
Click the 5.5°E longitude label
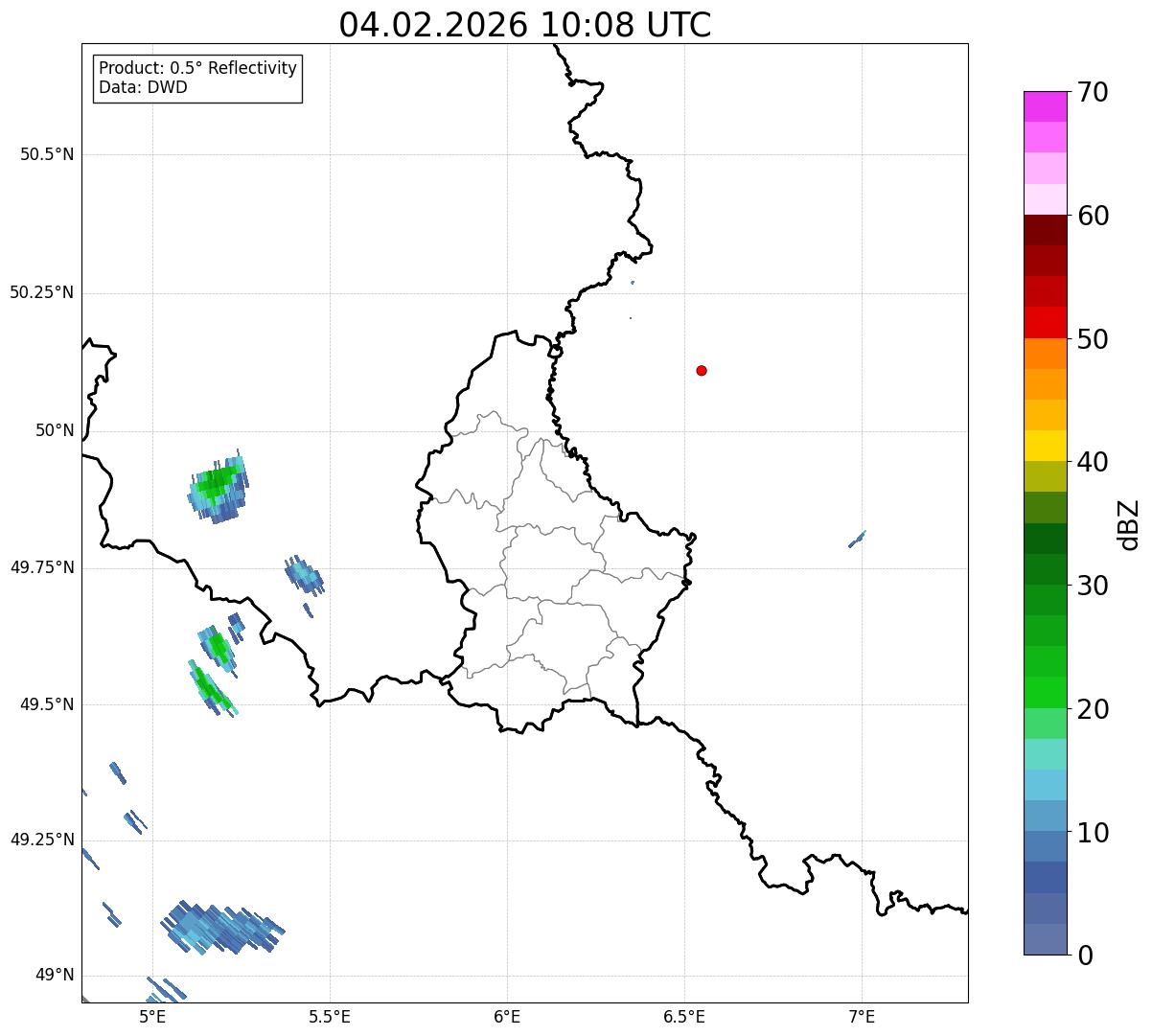tap(330, 1016)
